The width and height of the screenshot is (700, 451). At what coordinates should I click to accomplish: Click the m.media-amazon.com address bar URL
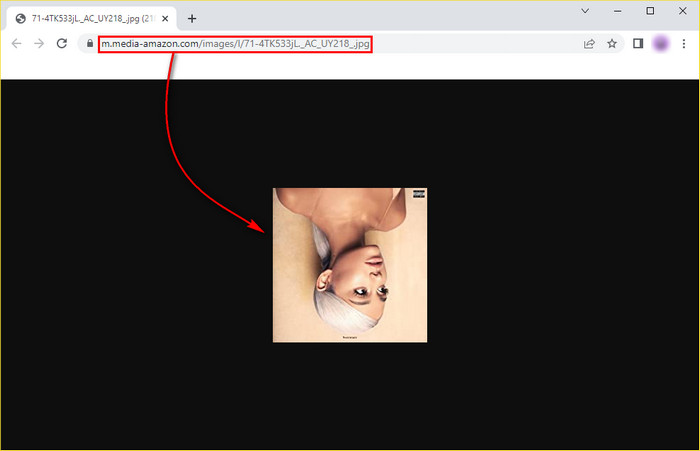[x=235, y=44]
